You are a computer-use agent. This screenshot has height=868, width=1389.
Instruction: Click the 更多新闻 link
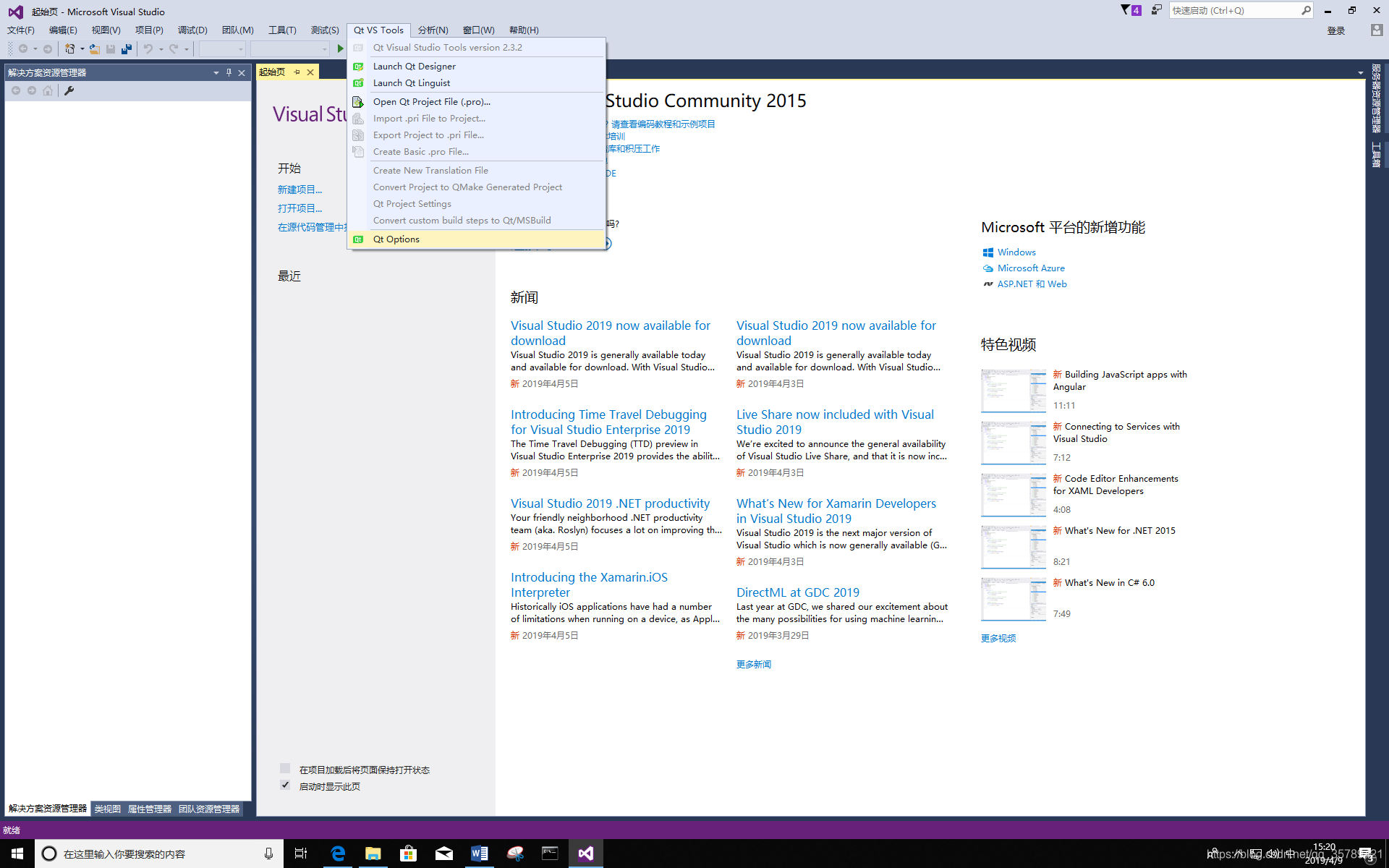[754, 664]
